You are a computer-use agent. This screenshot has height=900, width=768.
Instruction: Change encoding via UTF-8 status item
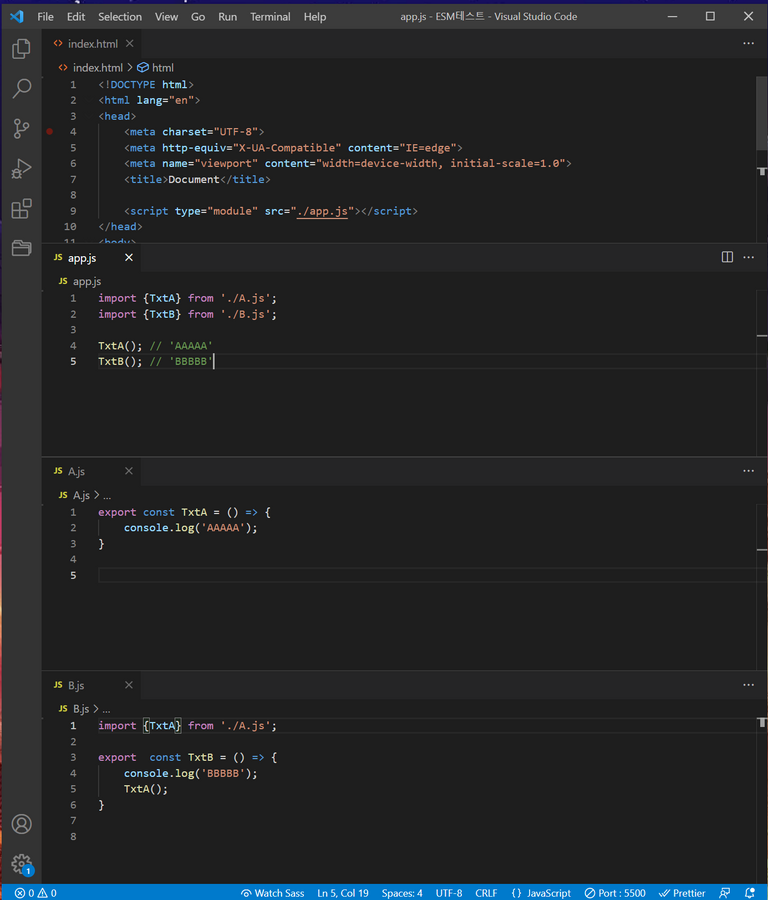point(449,893)
